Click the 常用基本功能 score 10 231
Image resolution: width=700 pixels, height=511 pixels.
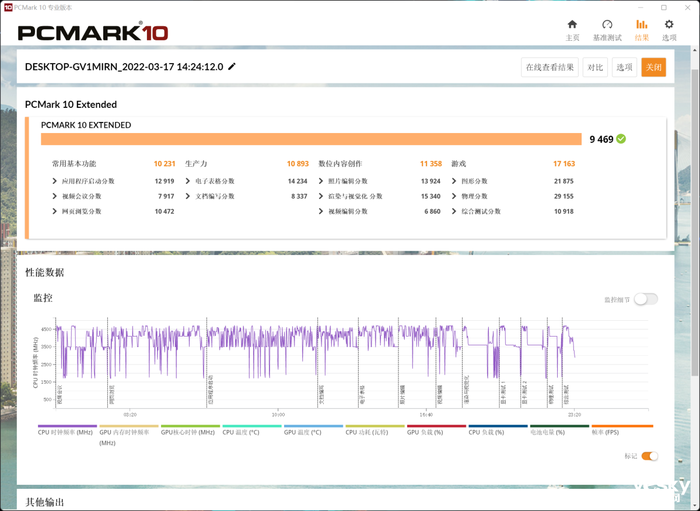(x=164, y=164)
